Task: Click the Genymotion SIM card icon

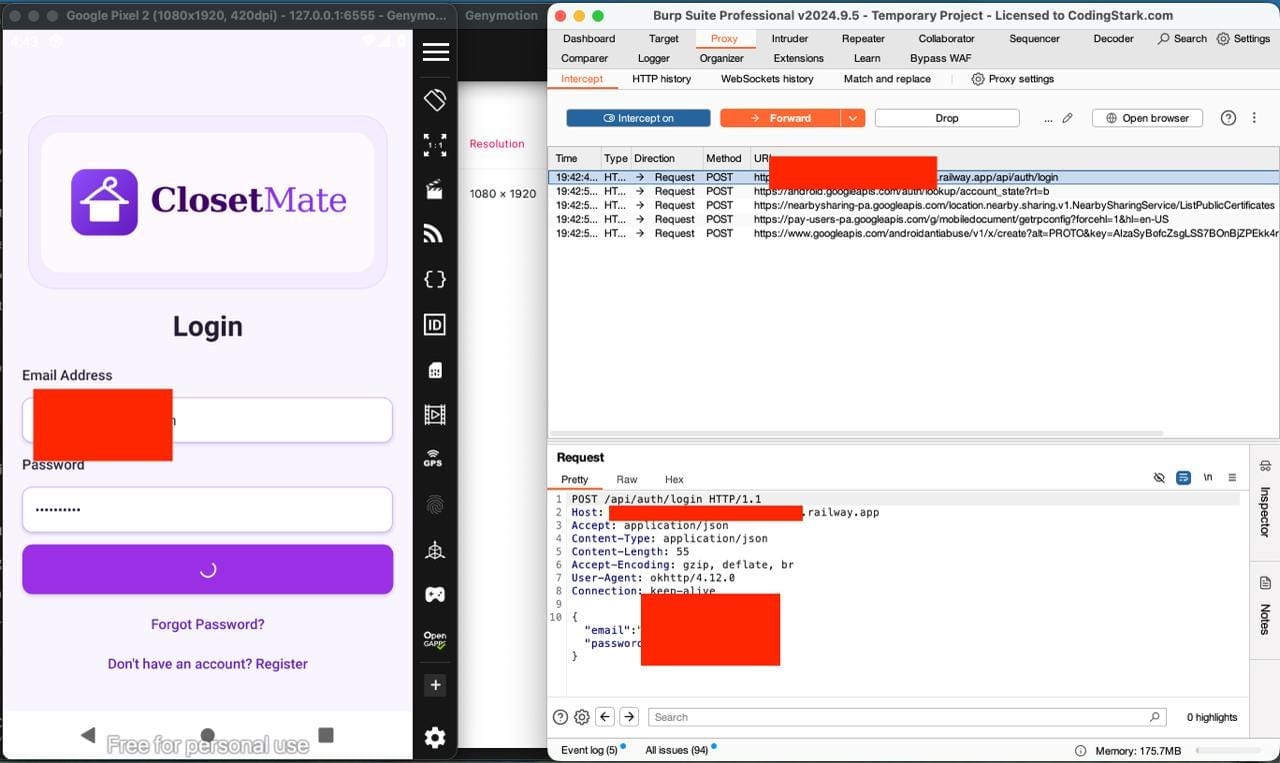Action: pyautogui.click(x=435, y=369)
